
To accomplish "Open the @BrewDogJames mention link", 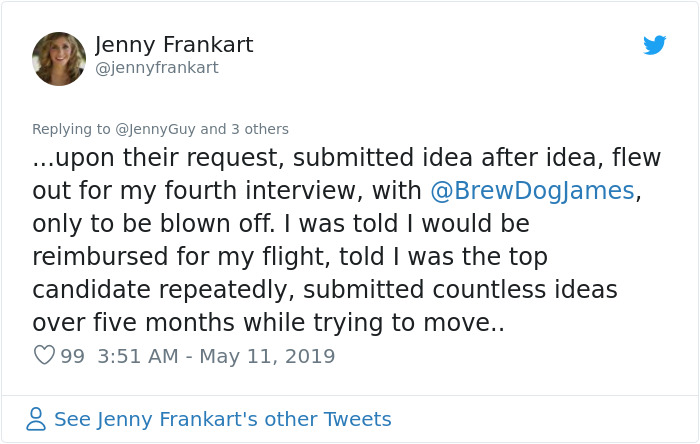I will pyautogui.click(x=532, y=190).
